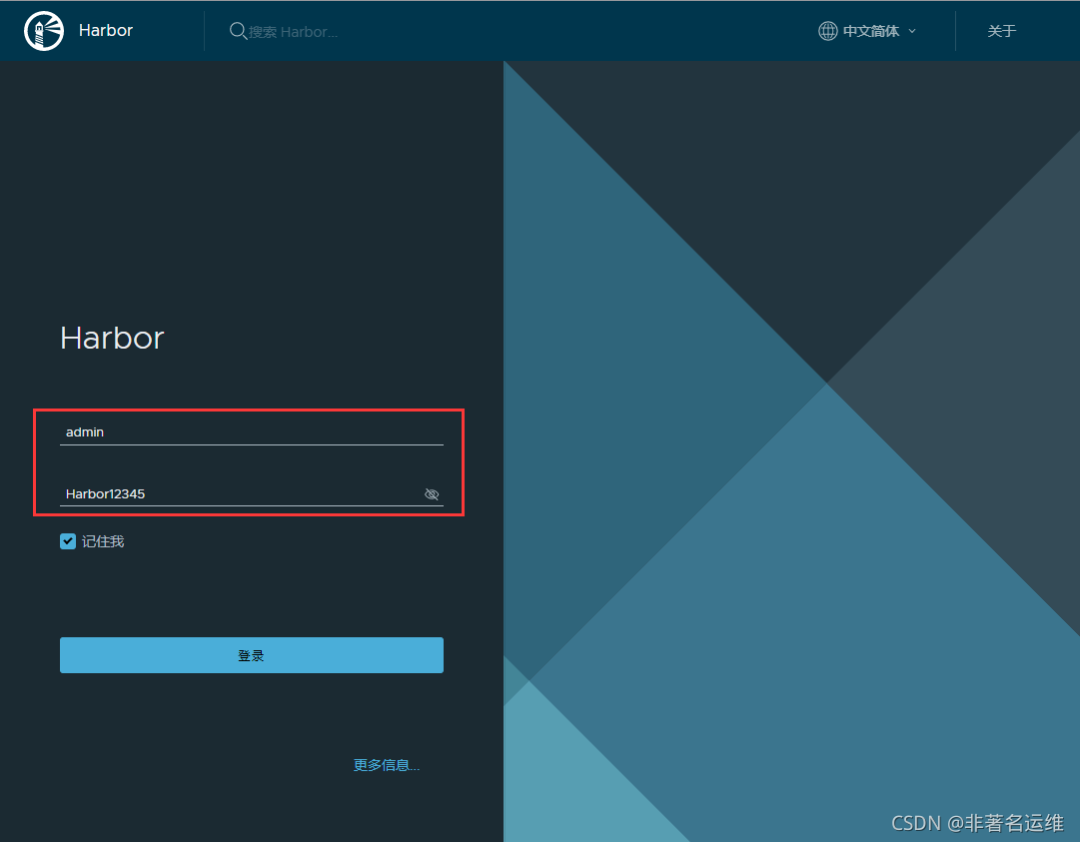Uncheck the 记住我 remember me checkbox
Image resolution: width=1080 pixels, height=842 pixels.
pyautogui.click(x=68, y=542)
